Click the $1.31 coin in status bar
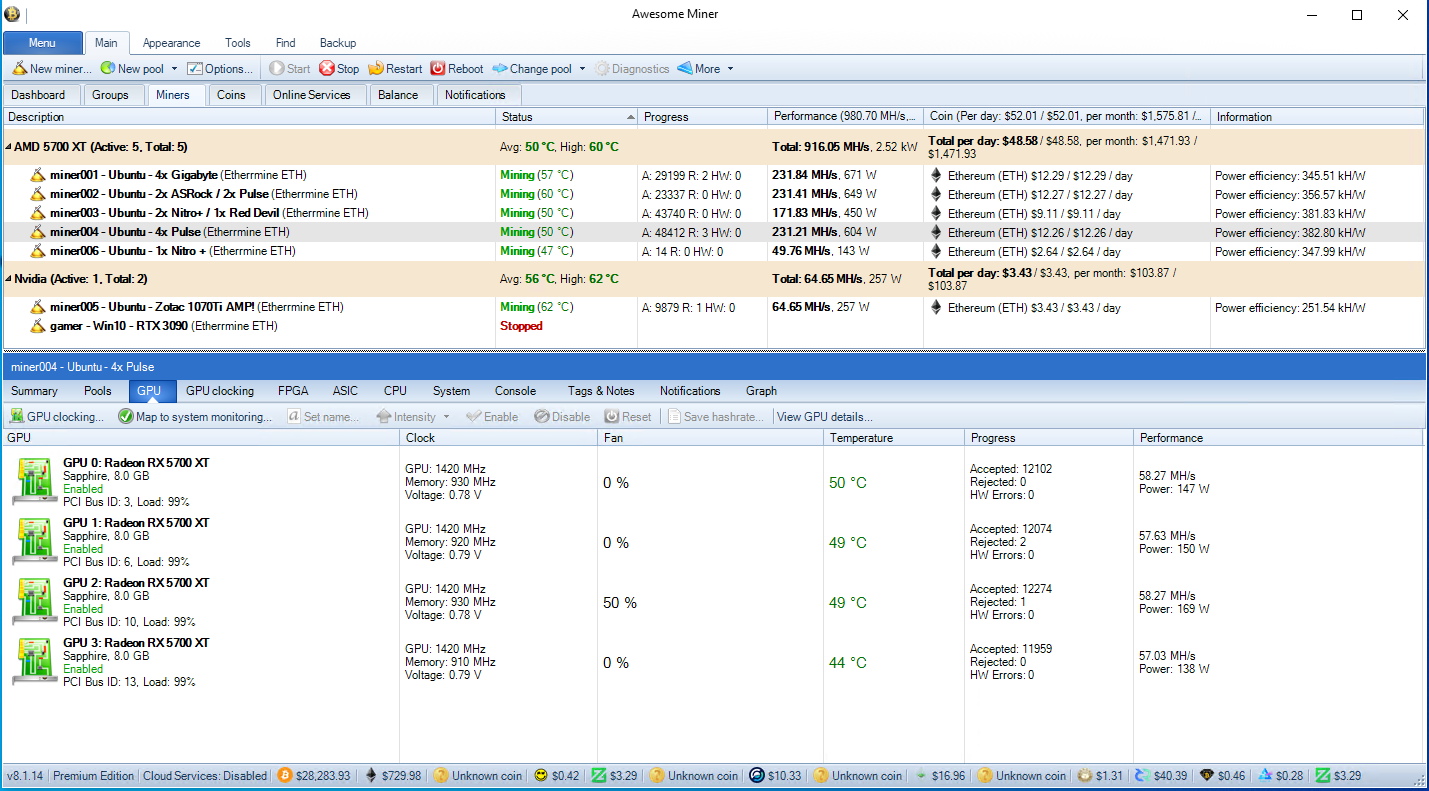The height and width of the screenshot is (791, 1429). [1100, 775]
